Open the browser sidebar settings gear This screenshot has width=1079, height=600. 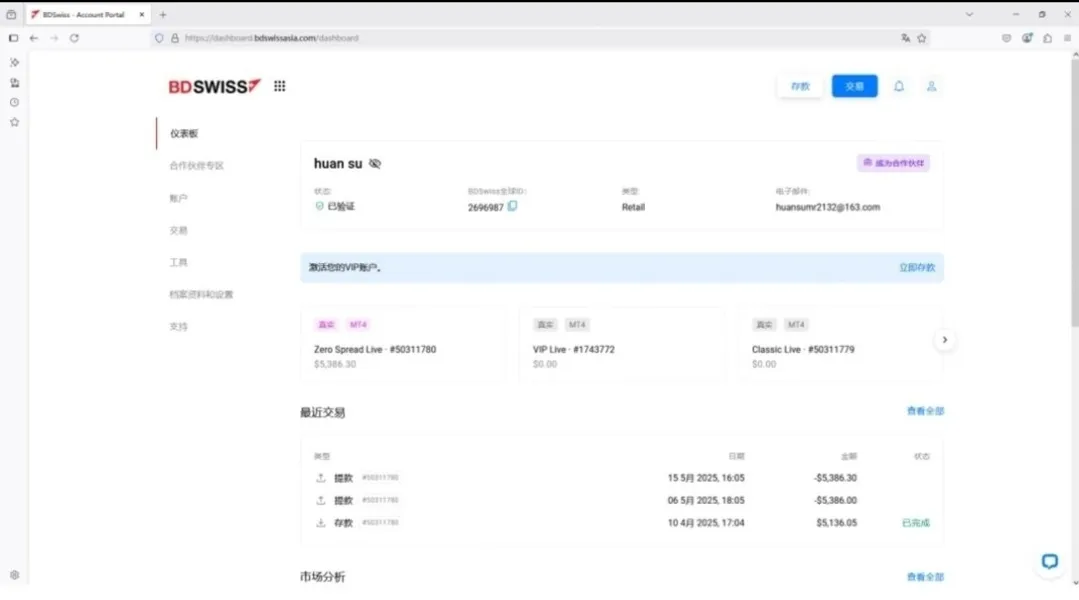[x=14, y=575]
